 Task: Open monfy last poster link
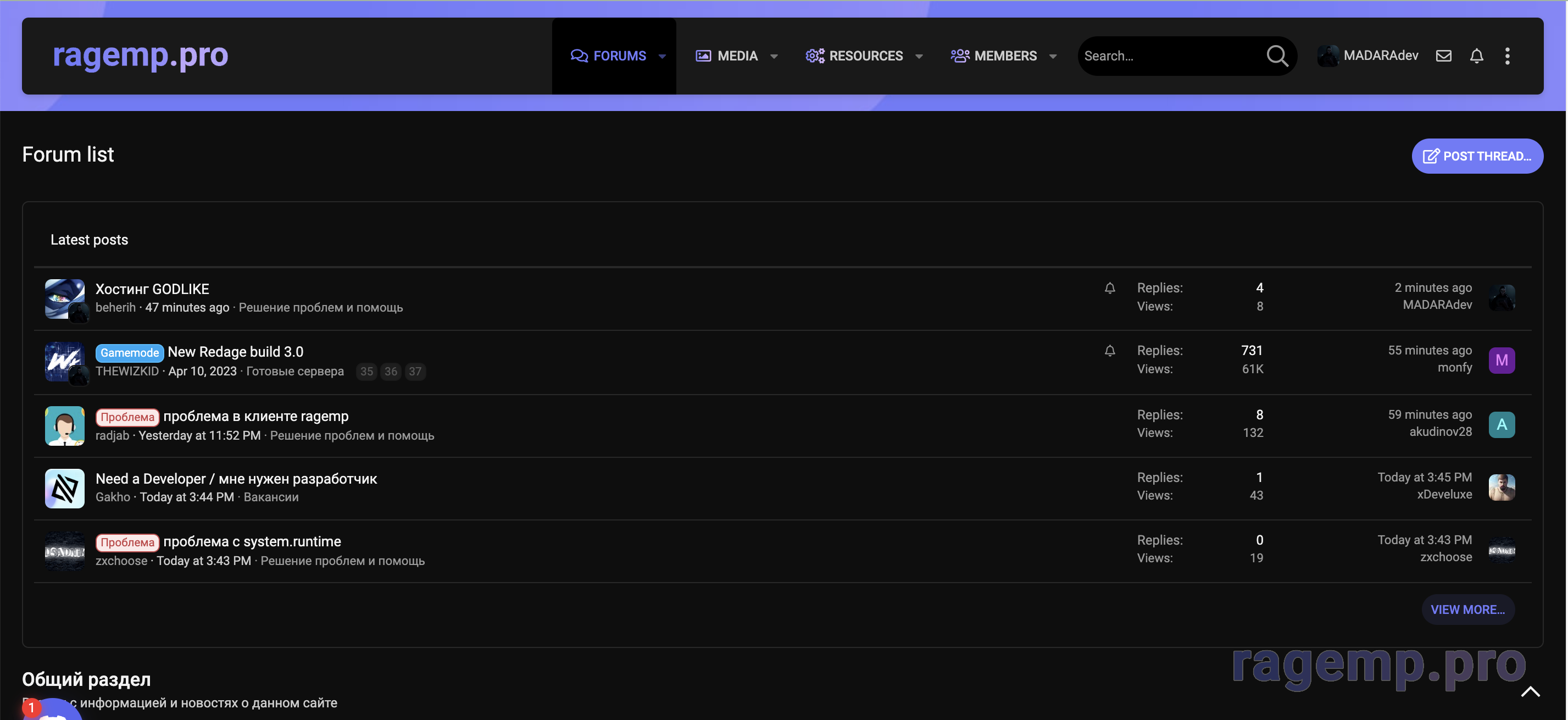(x=1455, y=367)
